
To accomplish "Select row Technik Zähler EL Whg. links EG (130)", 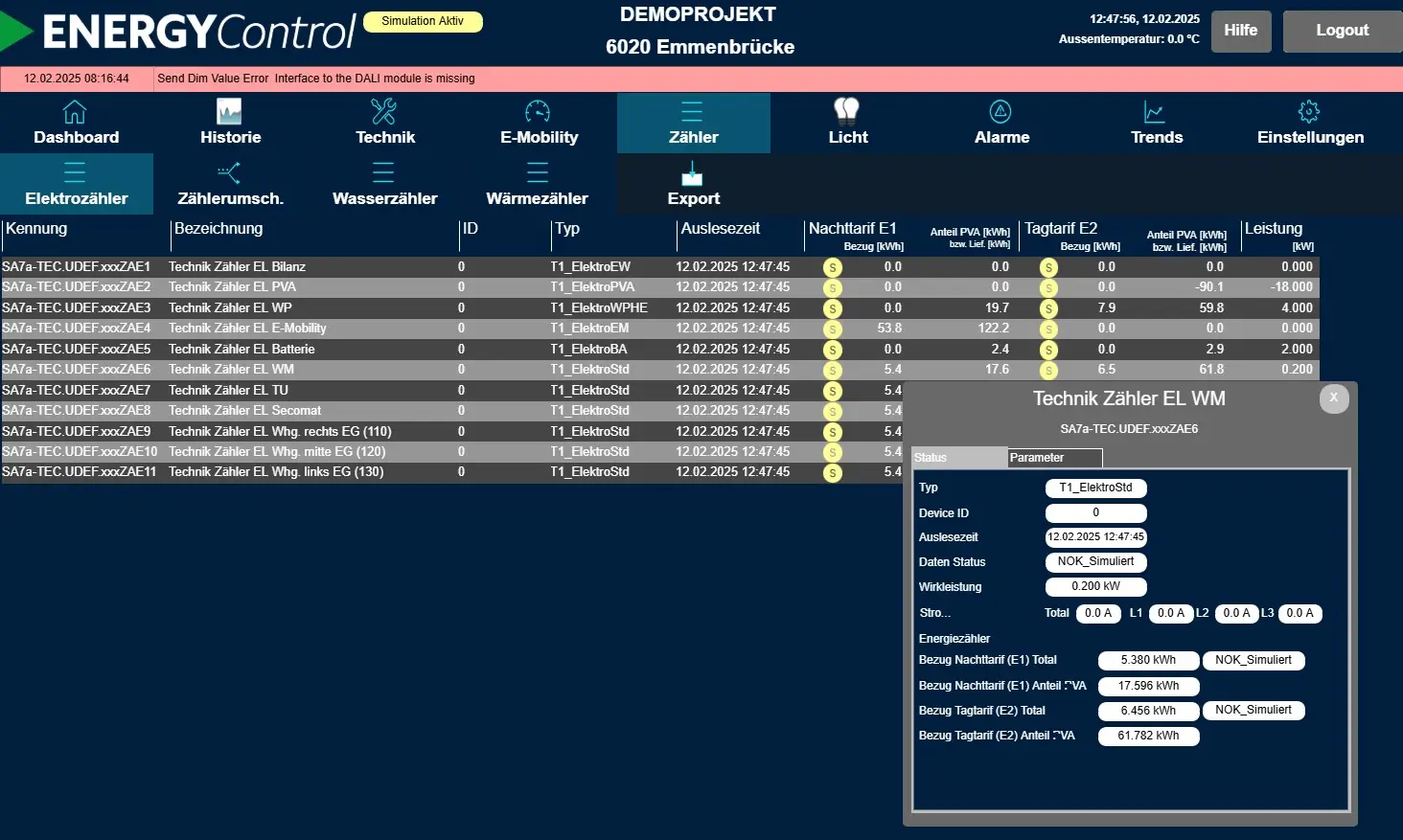I will [x=451, y=472].
